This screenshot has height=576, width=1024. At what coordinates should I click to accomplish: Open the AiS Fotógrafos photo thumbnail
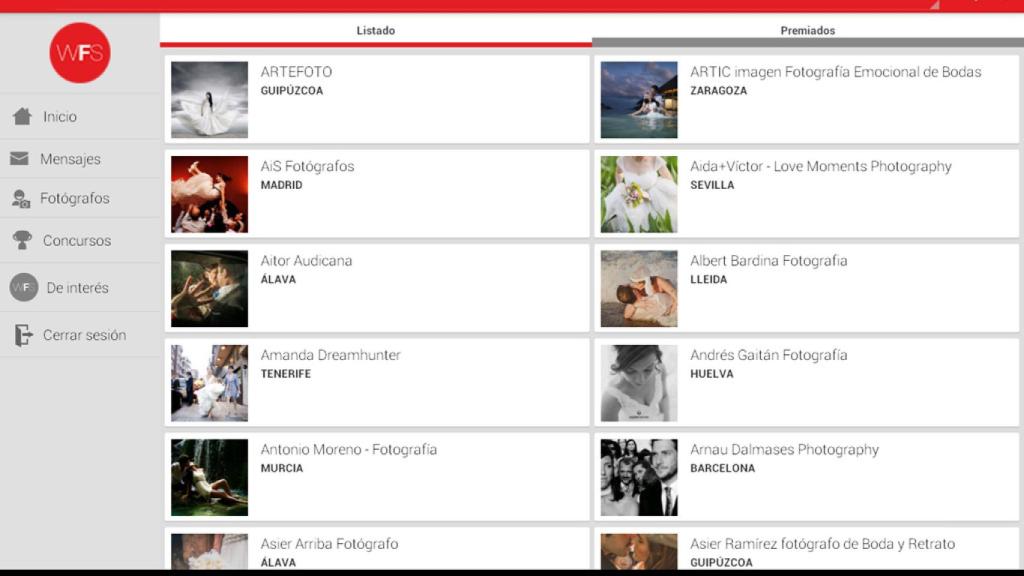coord(210,195)
